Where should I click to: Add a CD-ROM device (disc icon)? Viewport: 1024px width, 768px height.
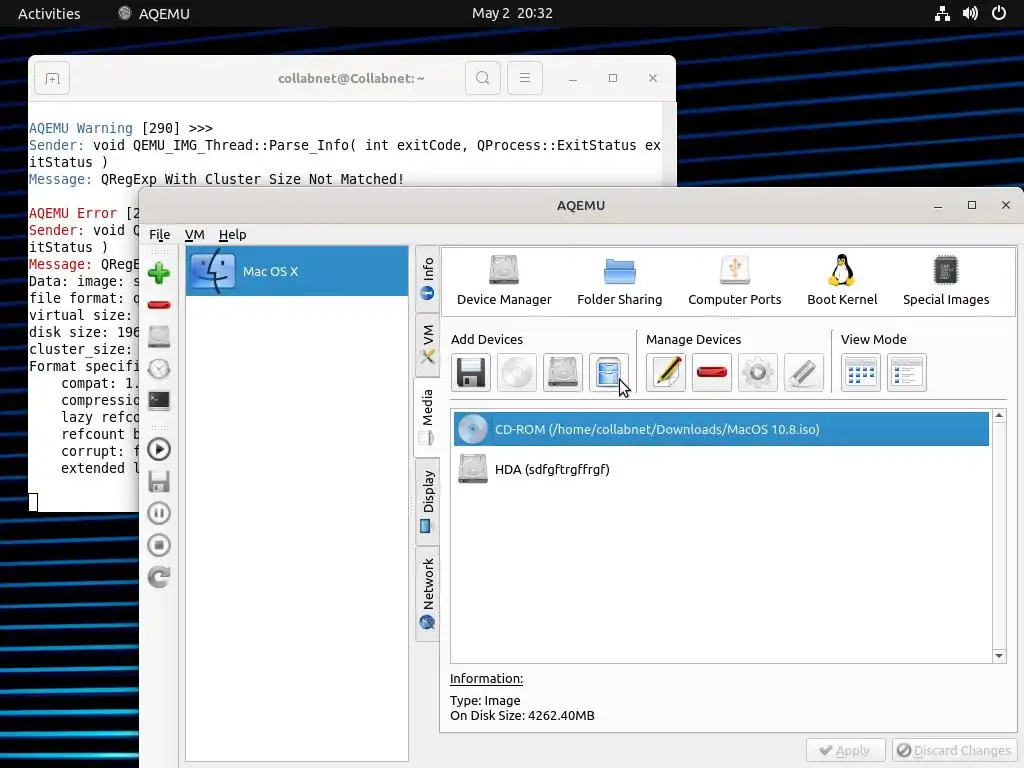(517, 373)
